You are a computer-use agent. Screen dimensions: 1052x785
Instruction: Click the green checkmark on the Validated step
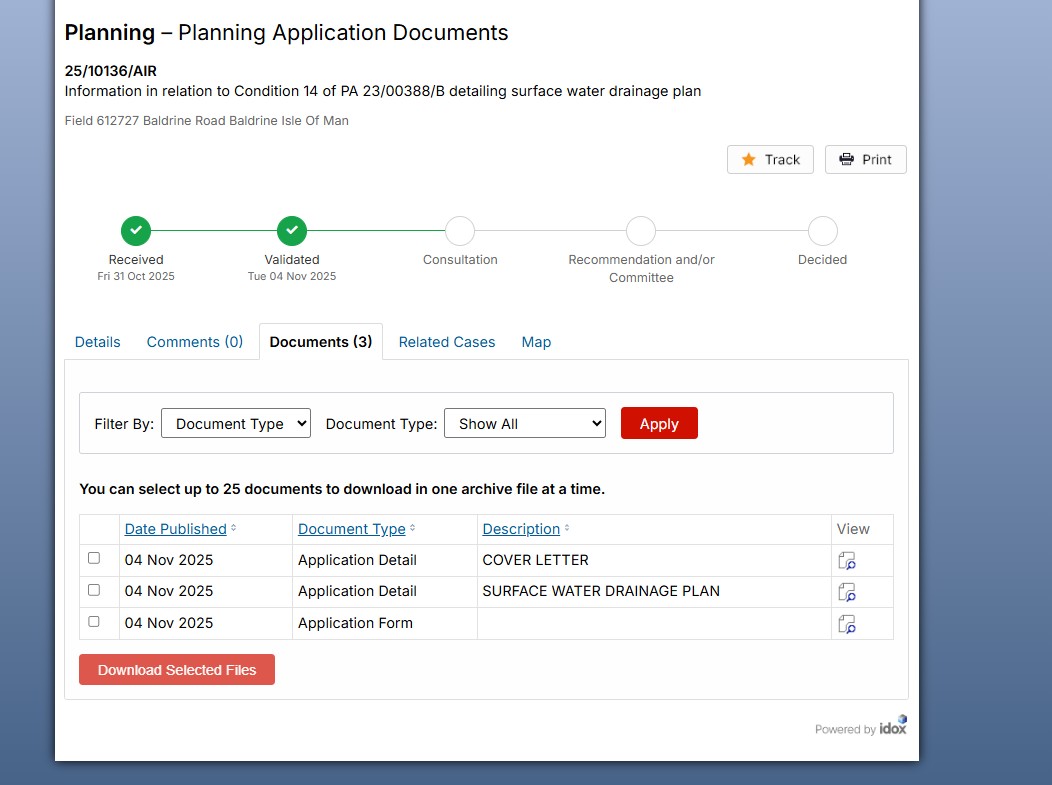pyautogui.click(x=291, y=230)
